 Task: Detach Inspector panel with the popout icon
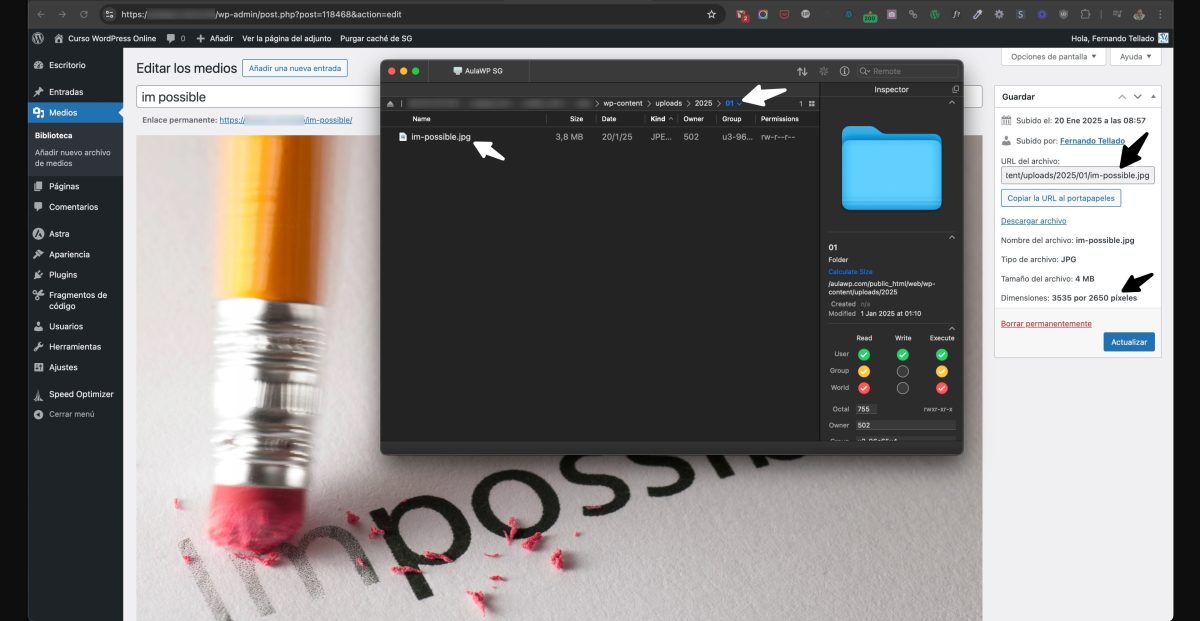tap(955, 89)
